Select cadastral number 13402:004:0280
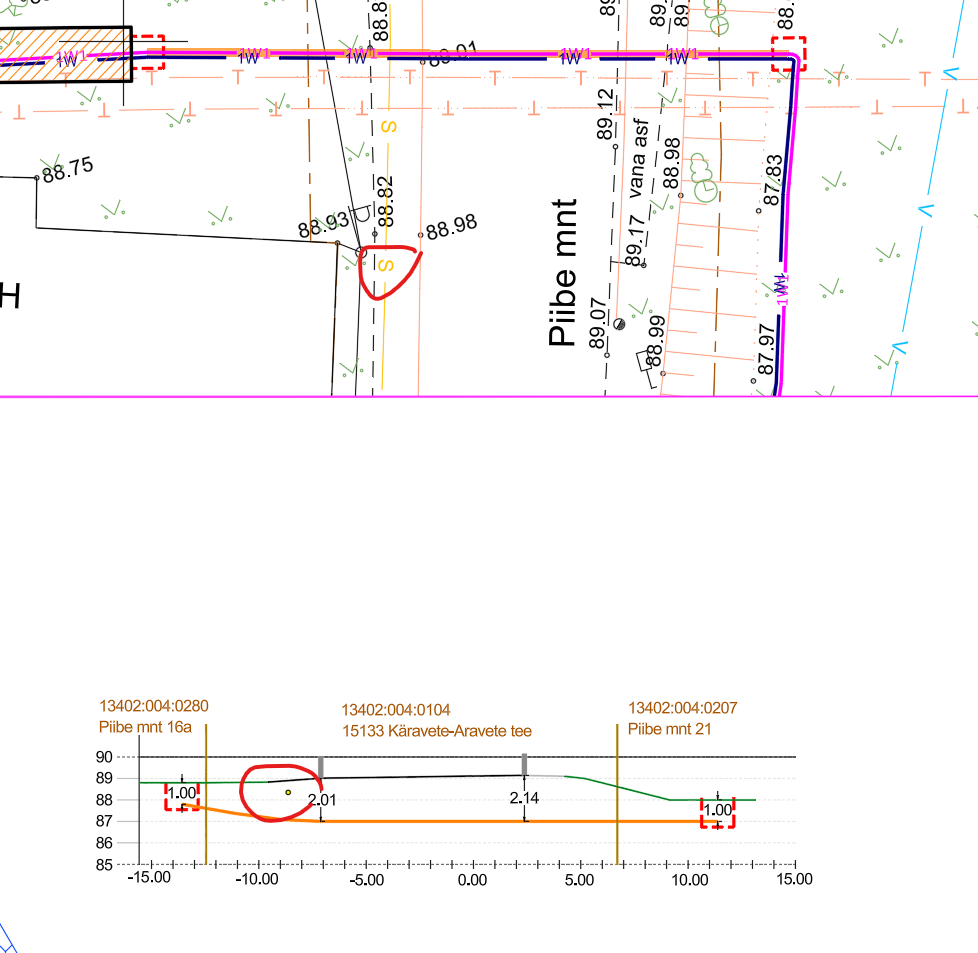Image resolution: width=978 pixels, height=953 pixels. [x=154, y=707]
